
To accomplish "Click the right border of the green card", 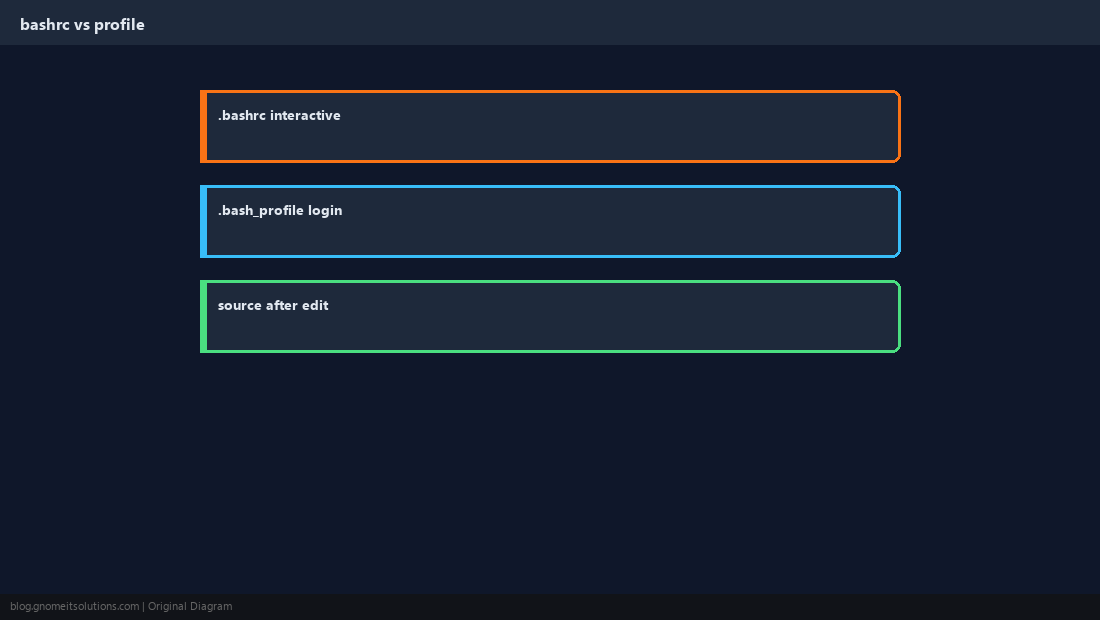I will (x=899, y=316).
